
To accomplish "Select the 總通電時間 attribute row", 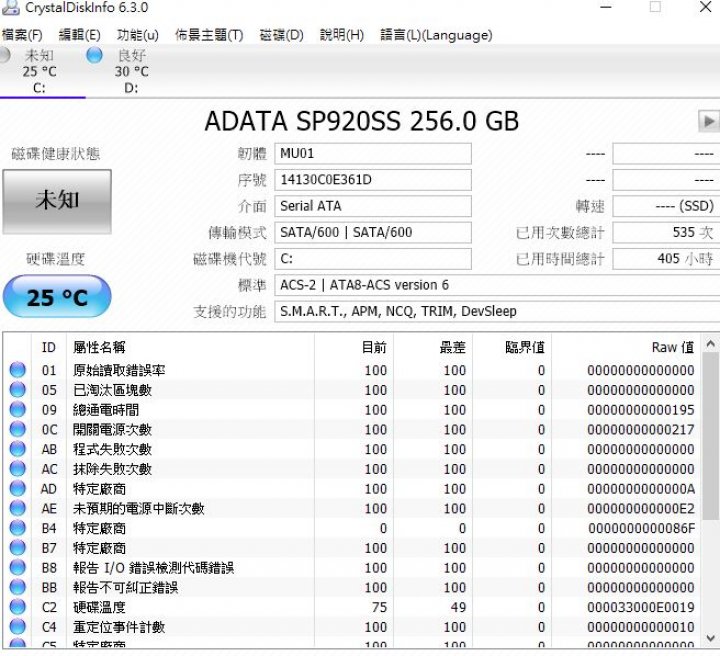I will pyautogui.click(x=352, y=409).
